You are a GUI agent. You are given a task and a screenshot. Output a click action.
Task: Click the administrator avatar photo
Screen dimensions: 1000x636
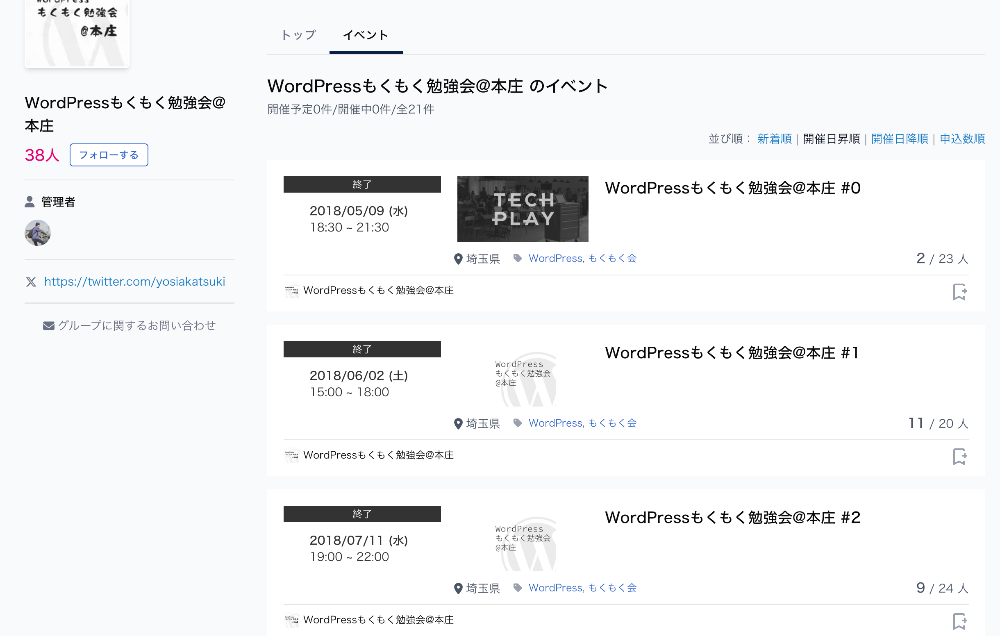38,233
